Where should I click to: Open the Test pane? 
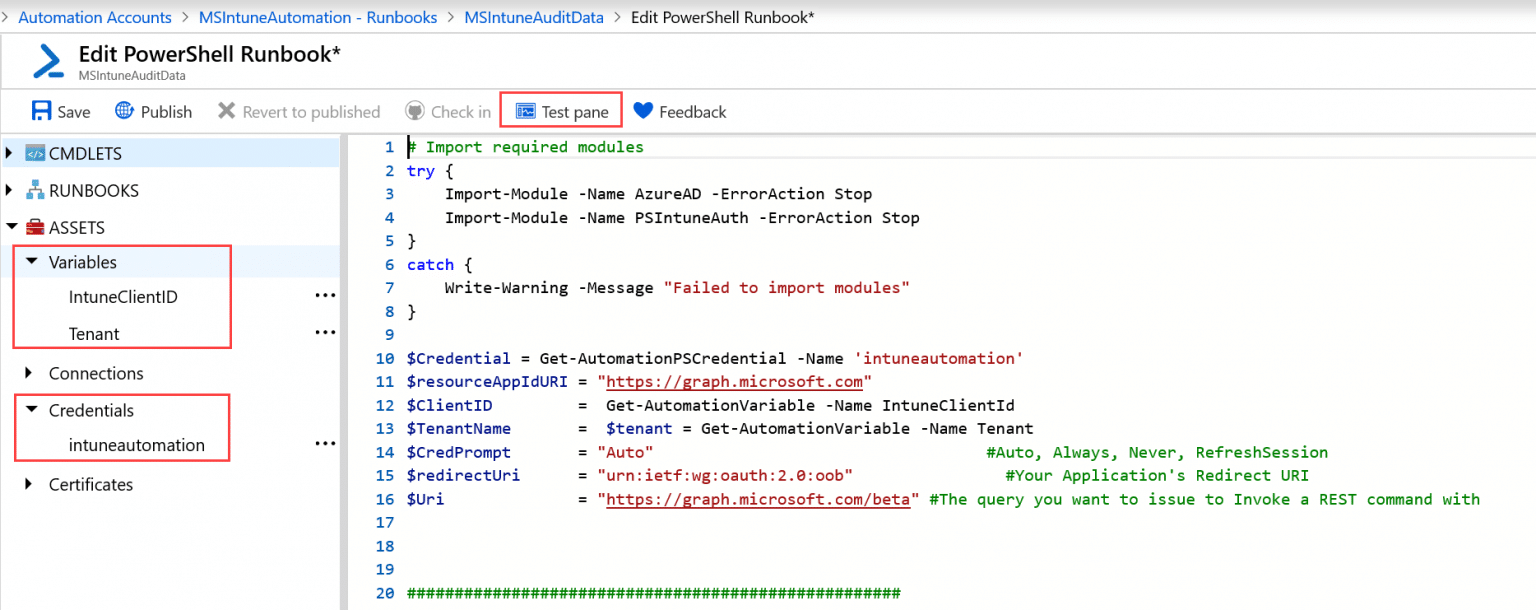tap(560, 110)
